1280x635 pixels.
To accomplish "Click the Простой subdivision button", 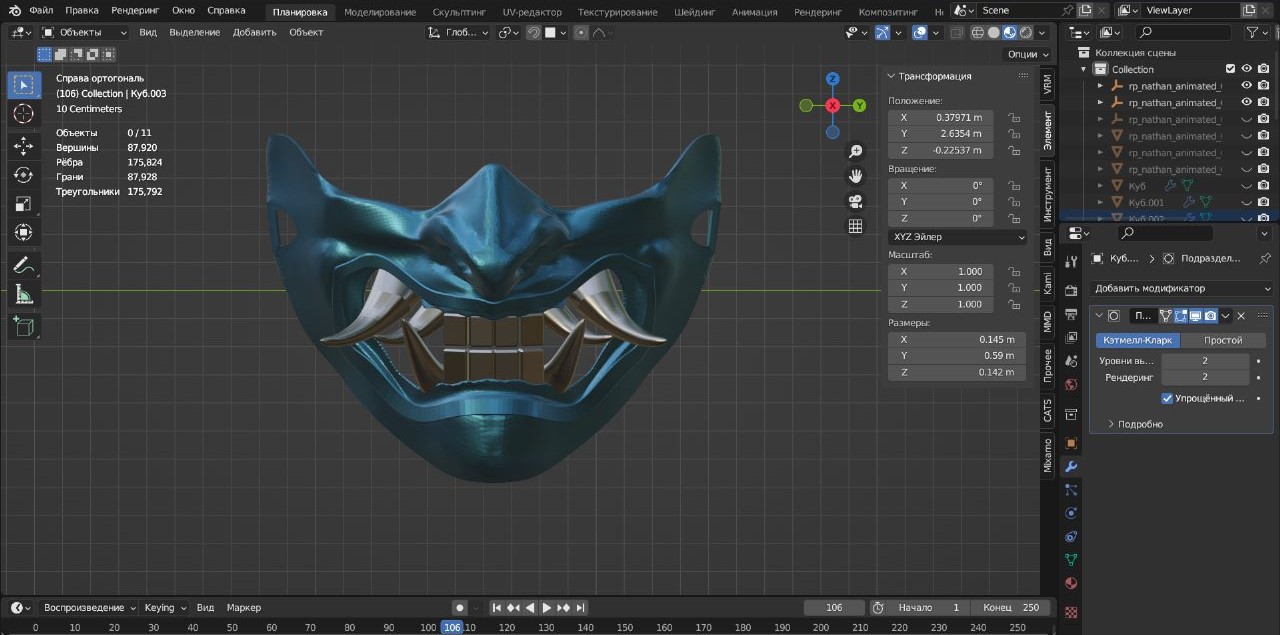I will coord(1223,340).
